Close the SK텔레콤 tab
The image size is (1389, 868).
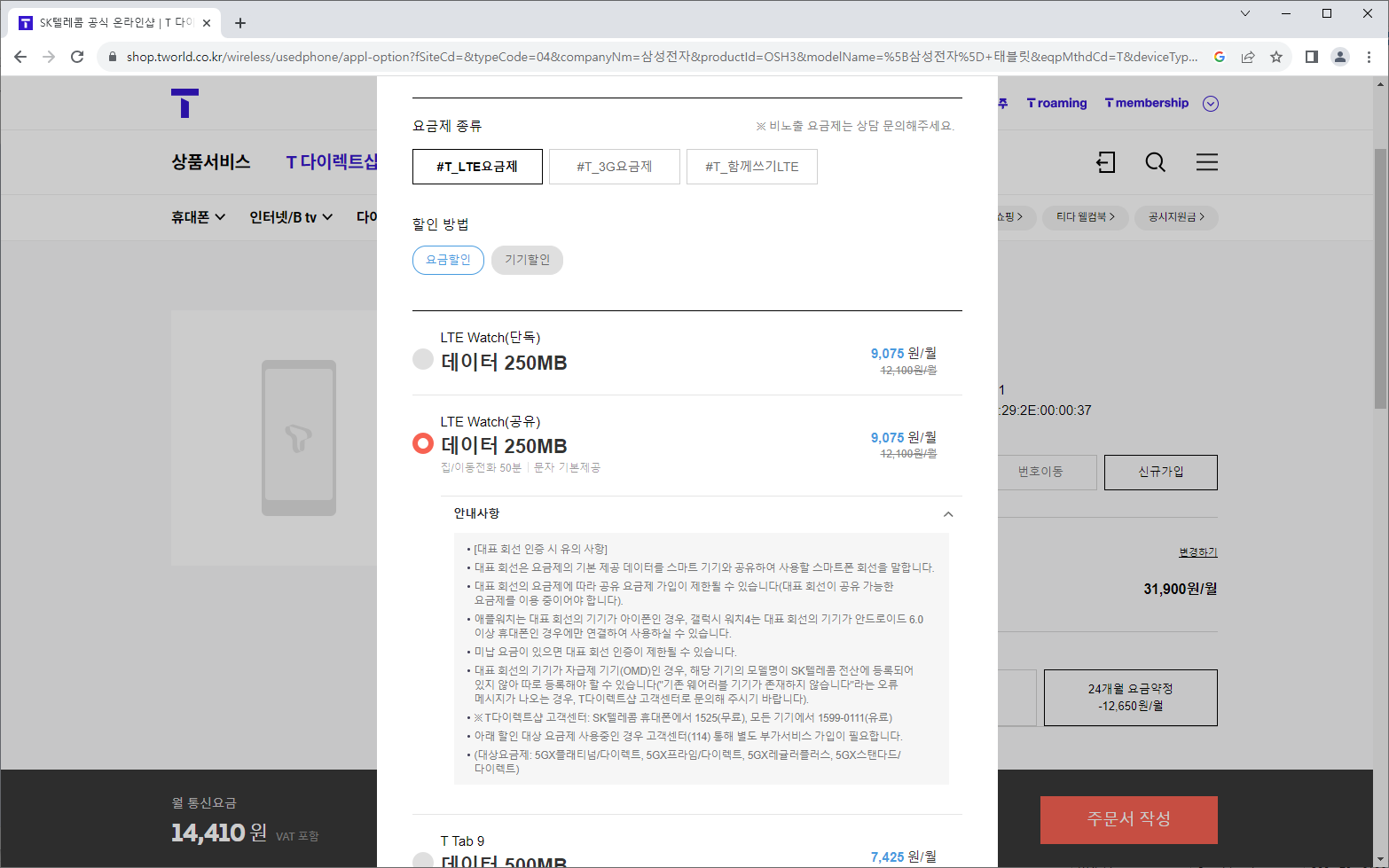[207, 23]
